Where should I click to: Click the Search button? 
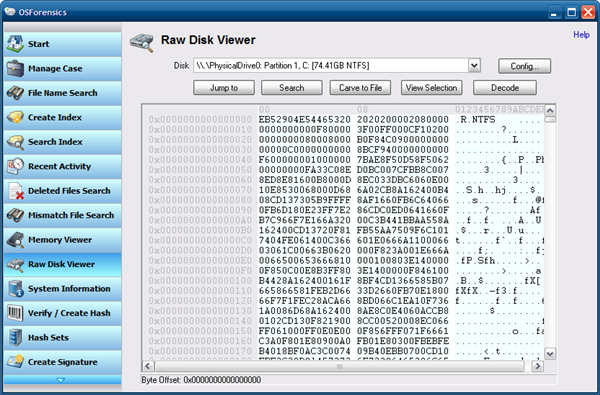(292, 88)
